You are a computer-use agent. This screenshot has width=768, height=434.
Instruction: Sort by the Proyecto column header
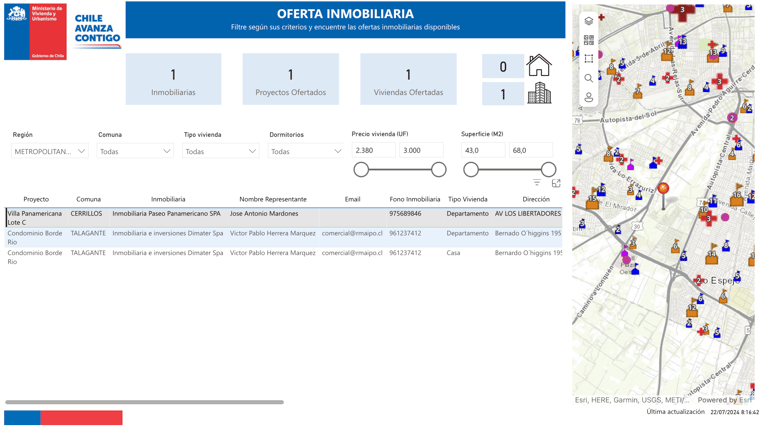pyautogui.click(x=36, y=199)
